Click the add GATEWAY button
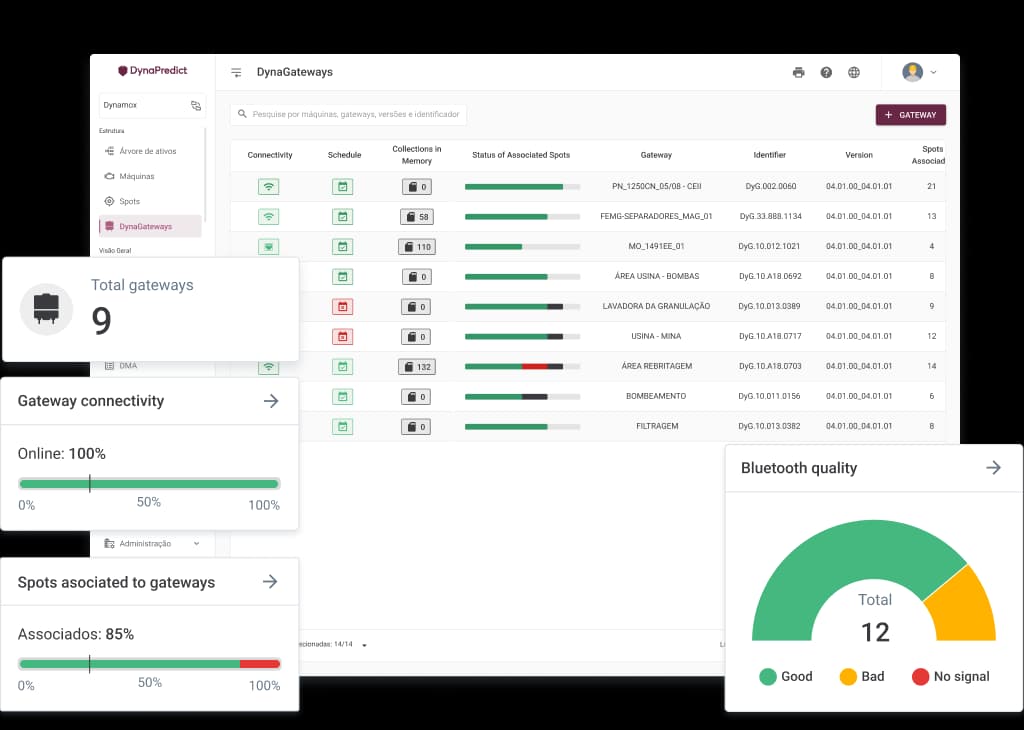This screenshot has width=1024, height=730. point(910,115)
